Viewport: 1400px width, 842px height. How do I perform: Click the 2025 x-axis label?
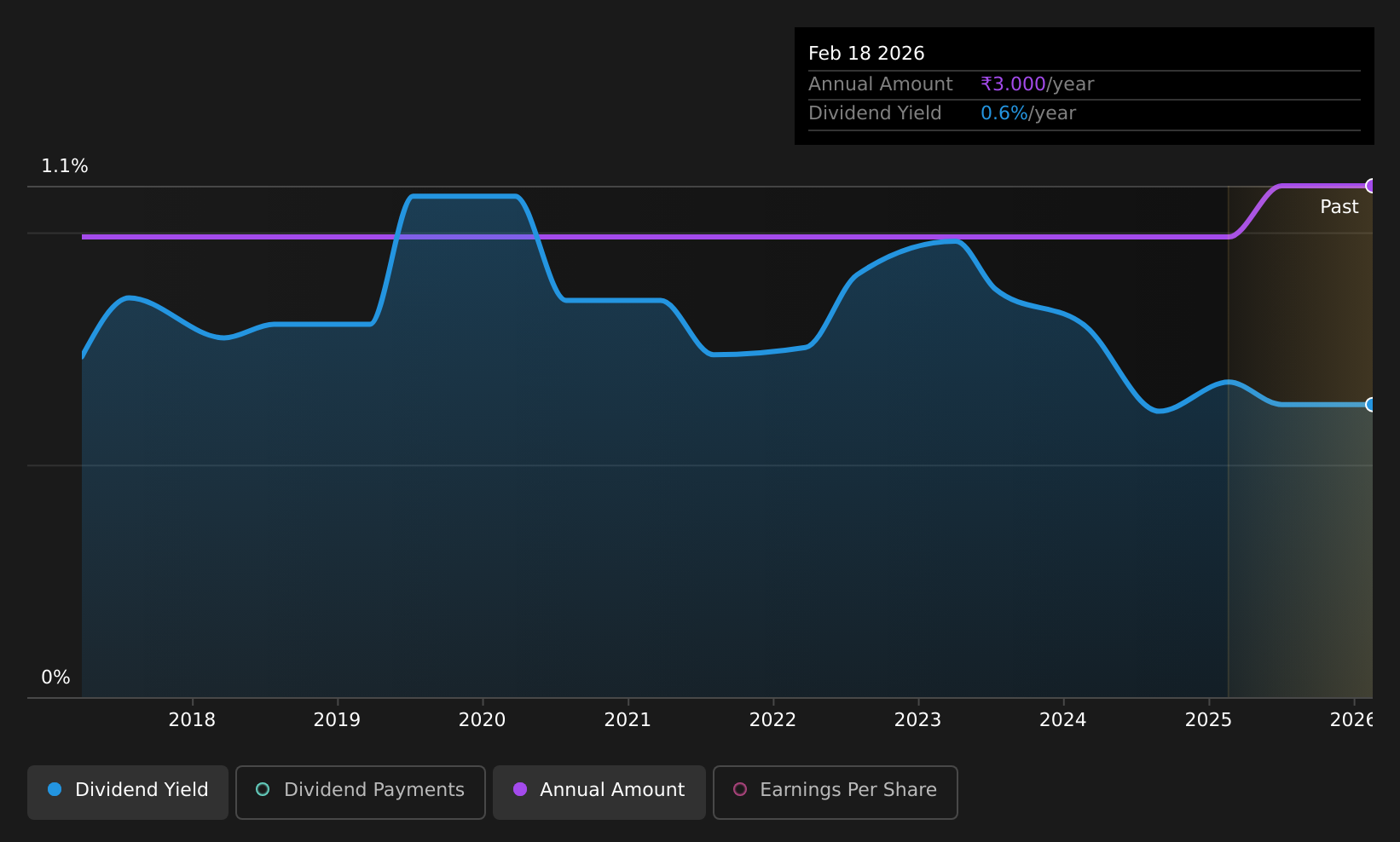(x=1208, y=720)
